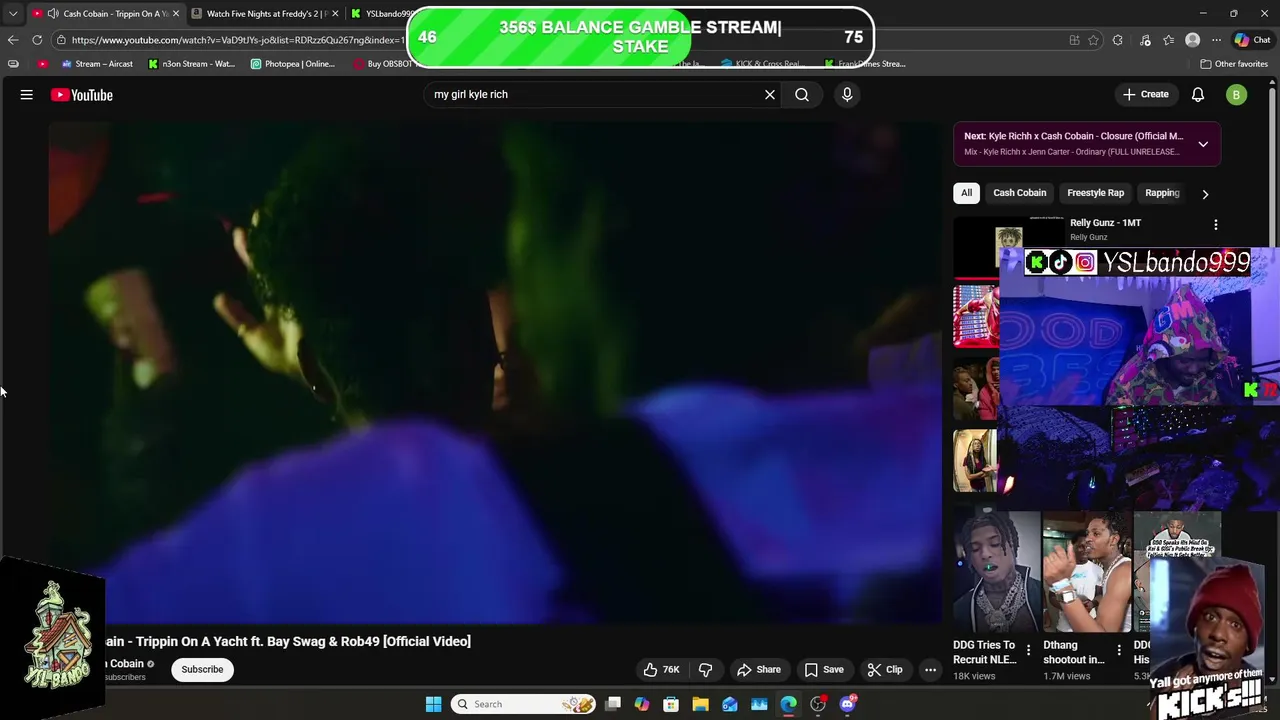Open YouTube notifications bell
The height and width of the screenshot is (720, 1280).
coord(1198,94)
